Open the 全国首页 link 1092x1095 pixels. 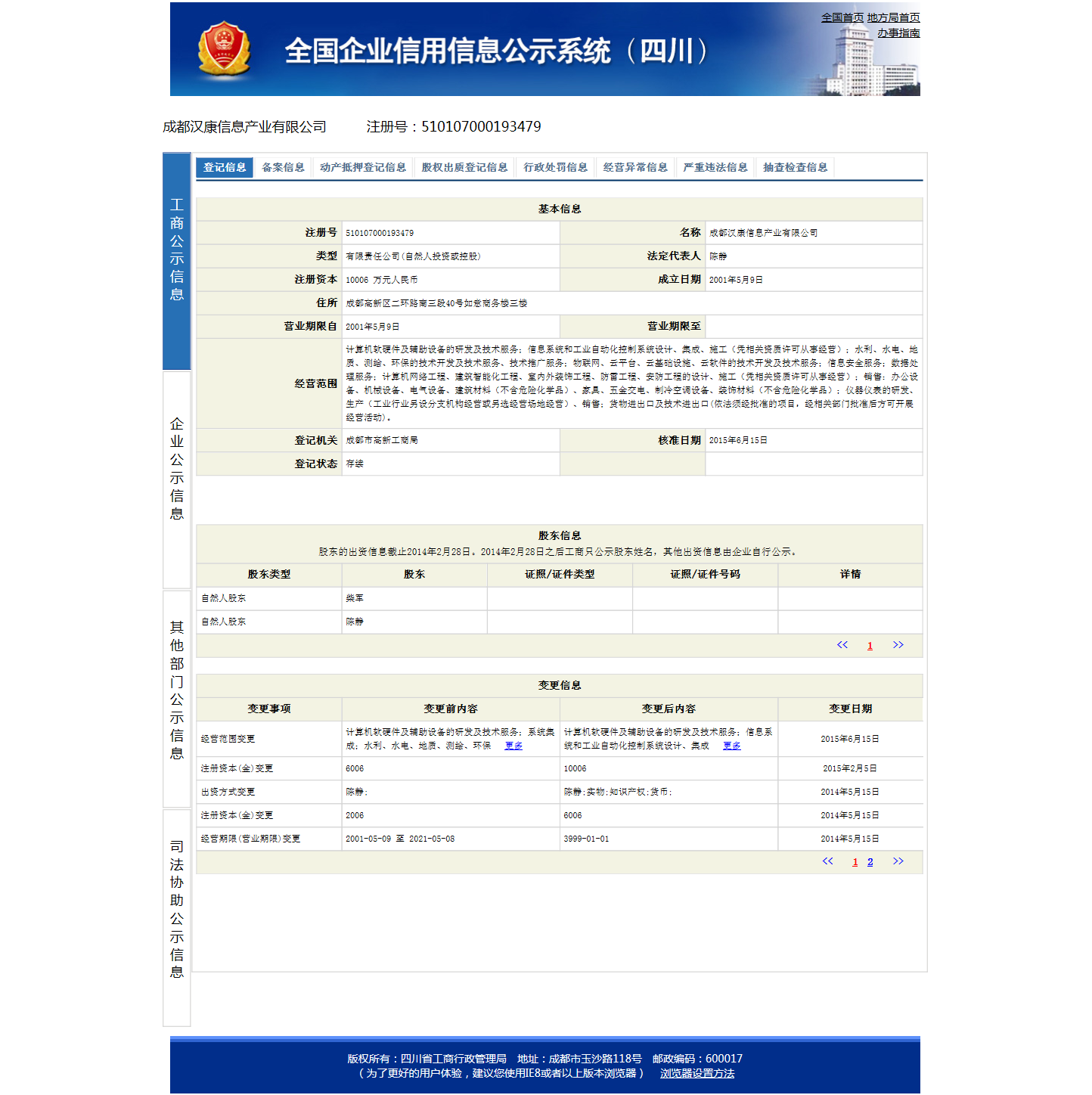(x=842, y=17)
